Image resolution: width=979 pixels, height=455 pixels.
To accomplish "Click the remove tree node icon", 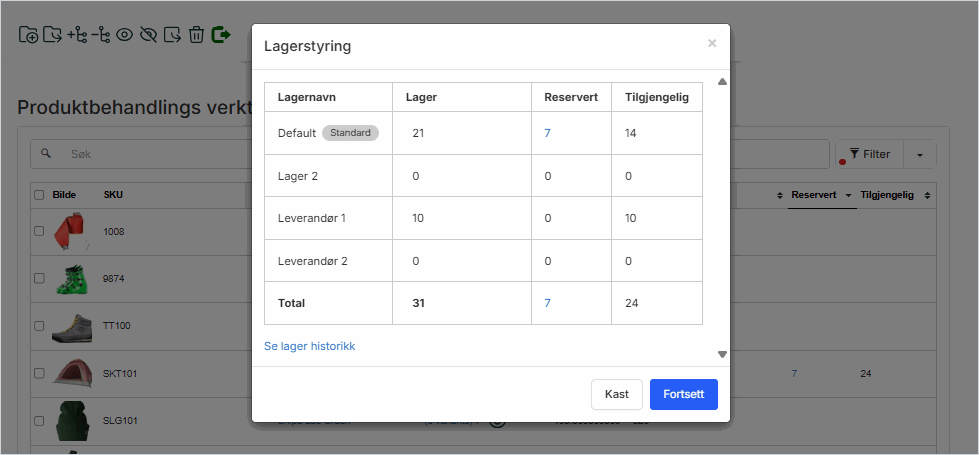I will tap(101, 34).
